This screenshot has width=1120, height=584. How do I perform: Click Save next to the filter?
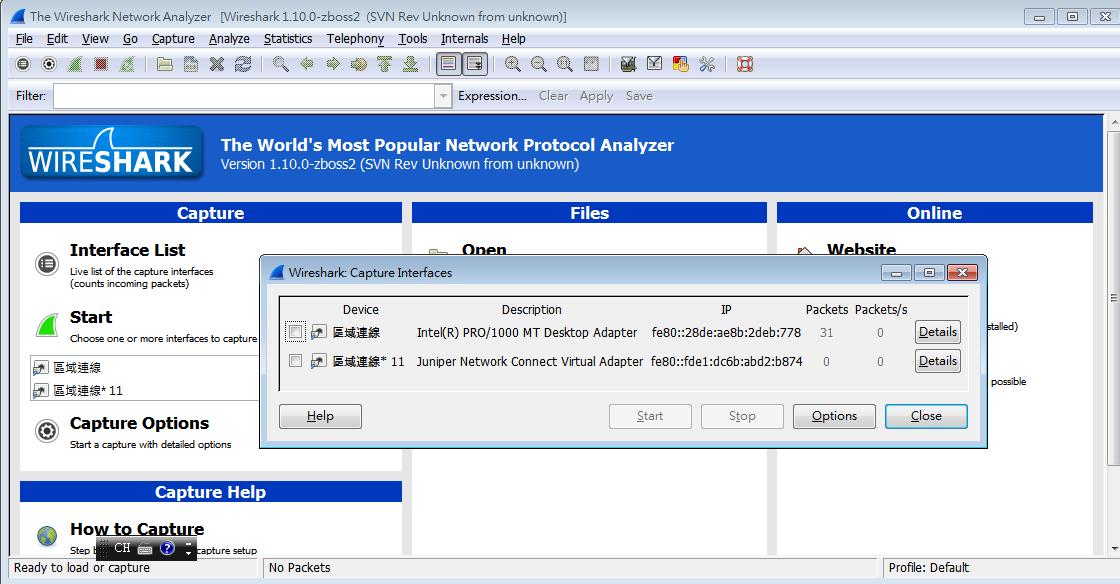639,96
